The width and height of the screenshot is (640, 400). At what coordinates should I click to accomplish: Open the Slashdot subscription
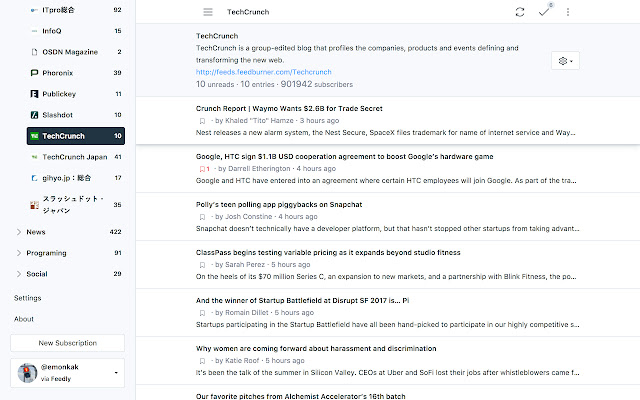pos(76,115)
